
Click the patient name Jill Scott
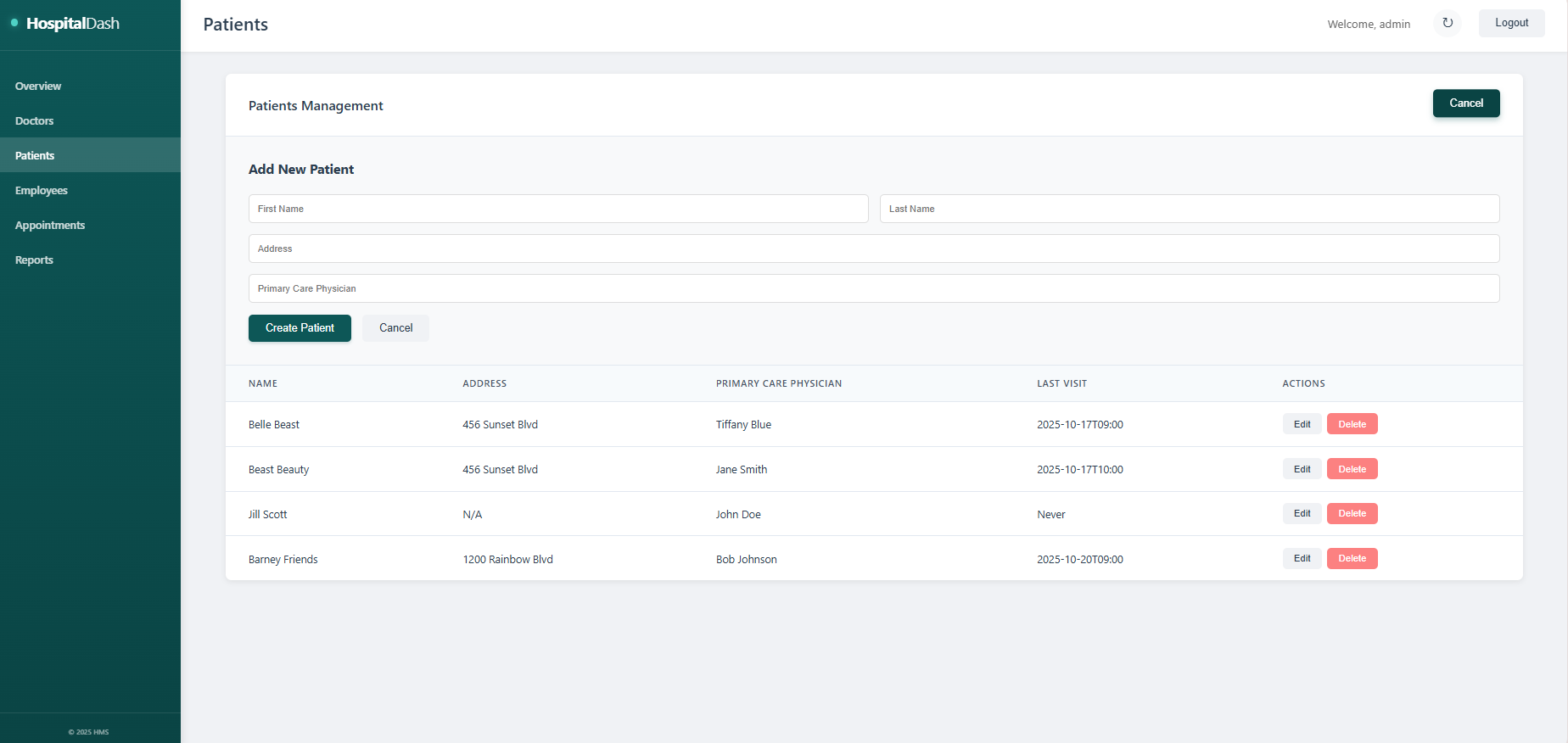coord(267,515)
